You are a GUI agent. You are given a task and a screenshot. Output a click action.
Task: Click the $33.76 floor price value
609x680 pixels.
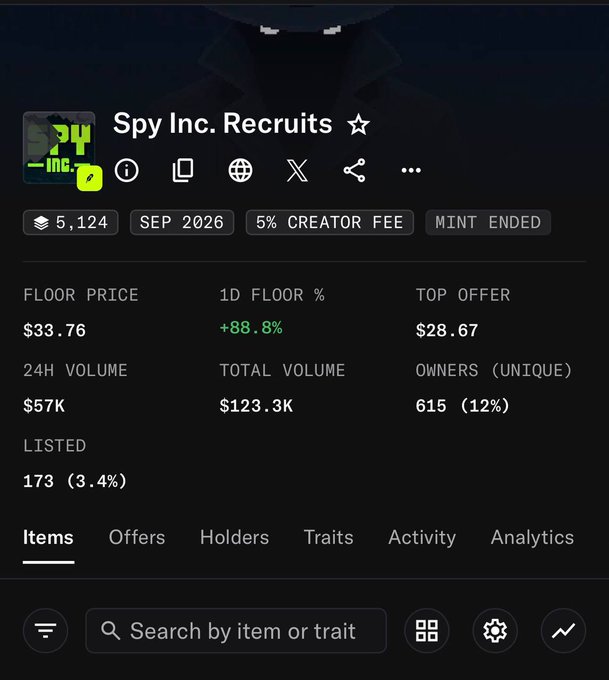[55, 330]
